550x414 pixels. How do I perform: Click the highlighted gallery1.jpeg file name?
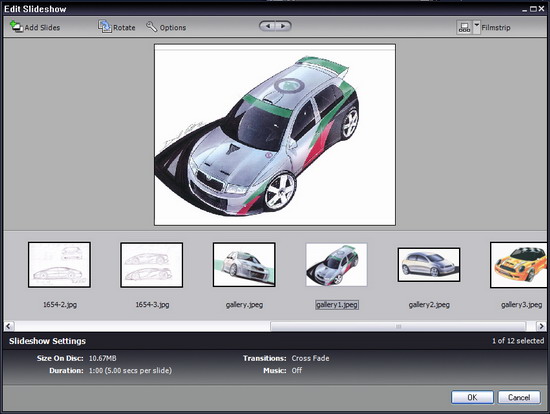337,305
